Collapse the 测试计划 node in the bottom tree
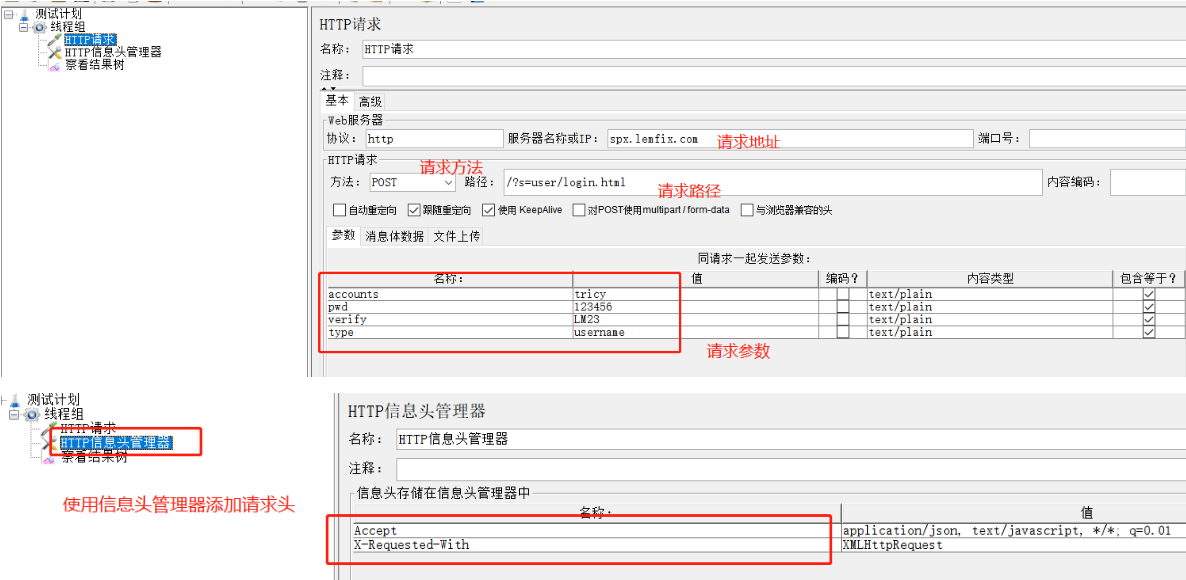Viewport: 1186px width, 580px height. (x=3, y=400)
